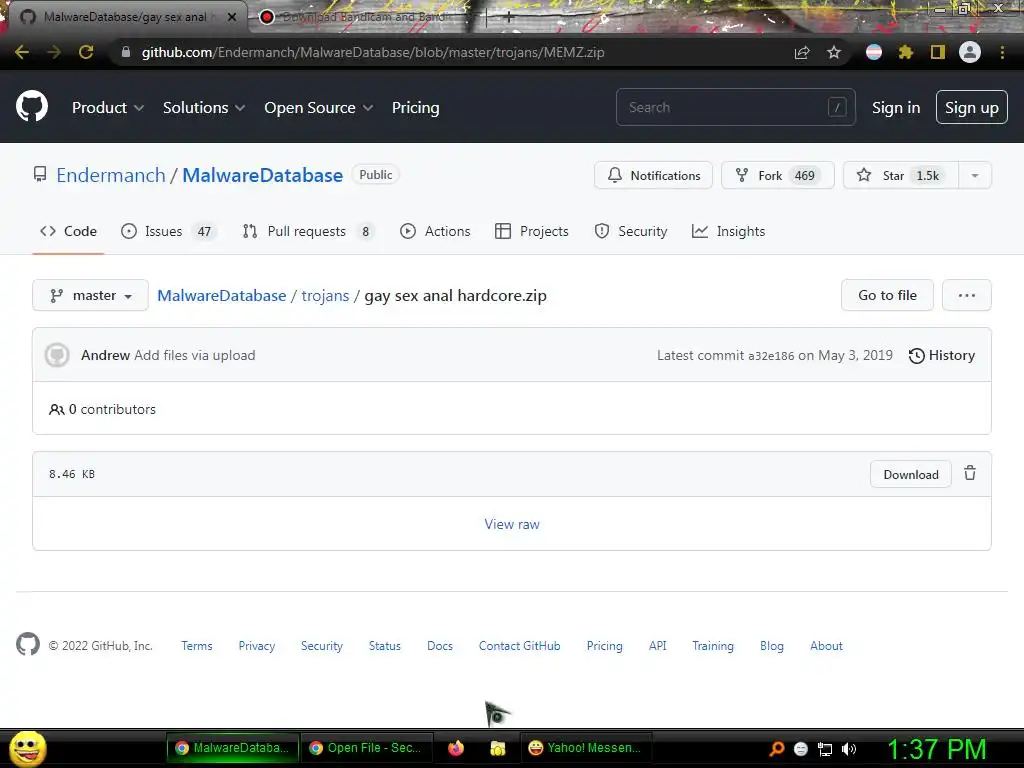Open commit a32e186
The image size is (1024, 768).
(771, 356)
